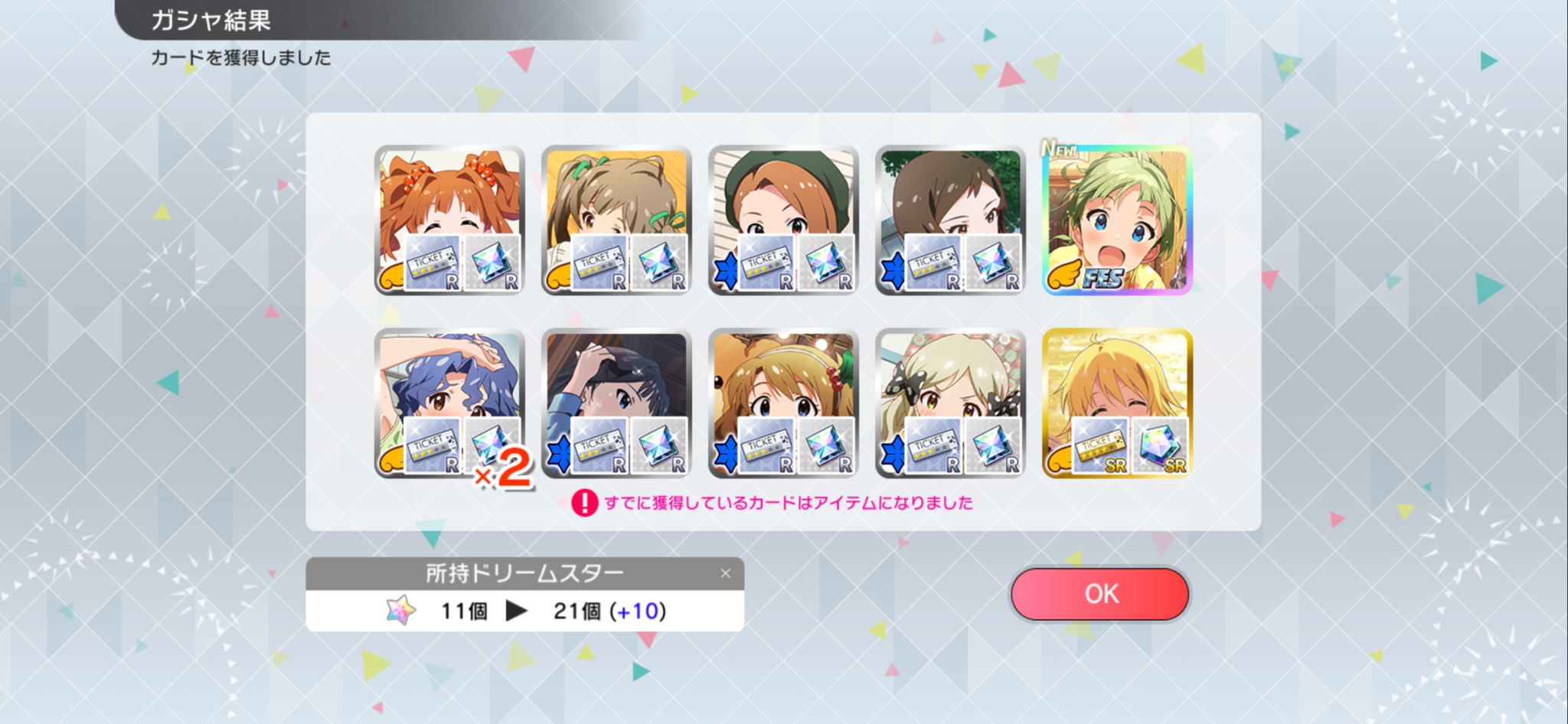Select the orange twin-tail idol card
1568x724 pixels.
[x=449, y=220]
